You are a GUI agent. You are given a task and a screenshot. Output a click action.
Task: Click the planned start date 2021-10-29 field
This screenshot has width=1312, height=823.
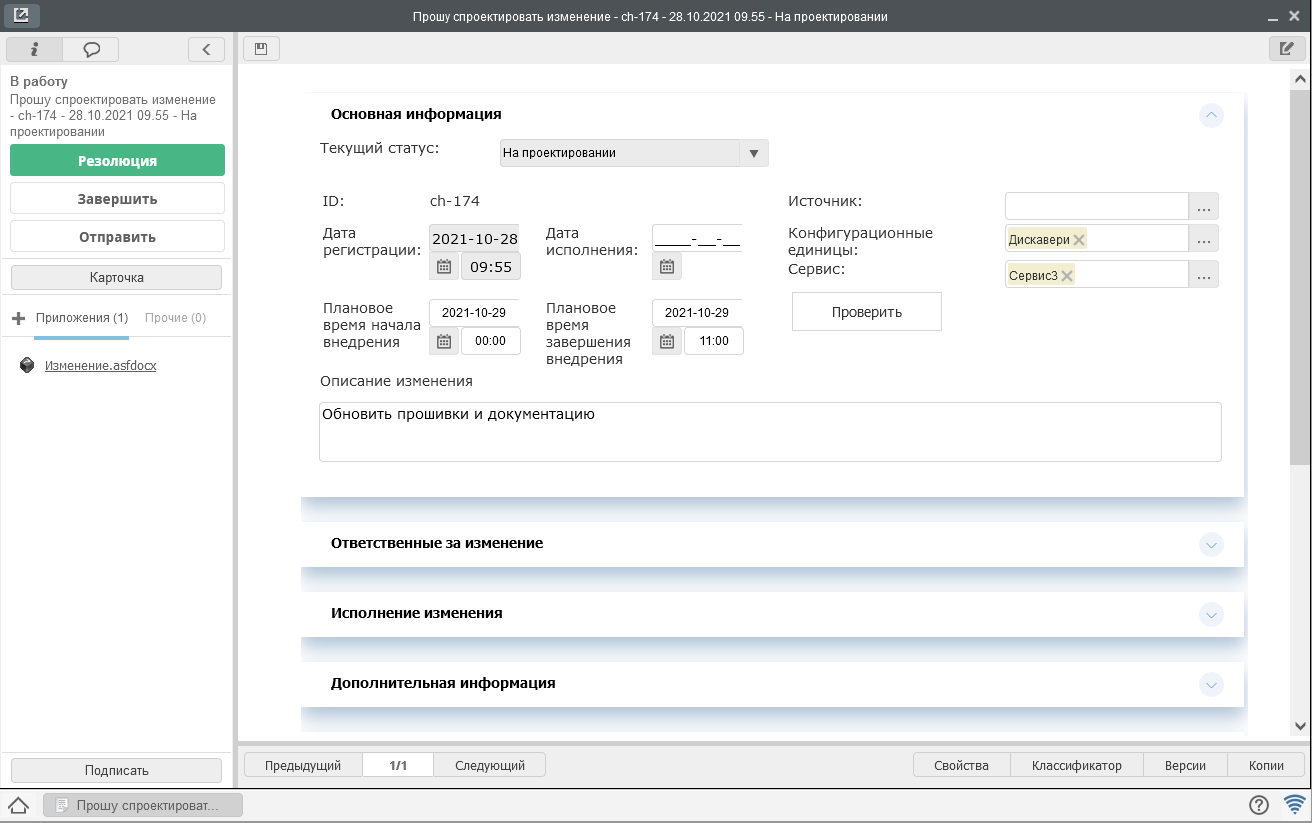(x=474, y=312)
